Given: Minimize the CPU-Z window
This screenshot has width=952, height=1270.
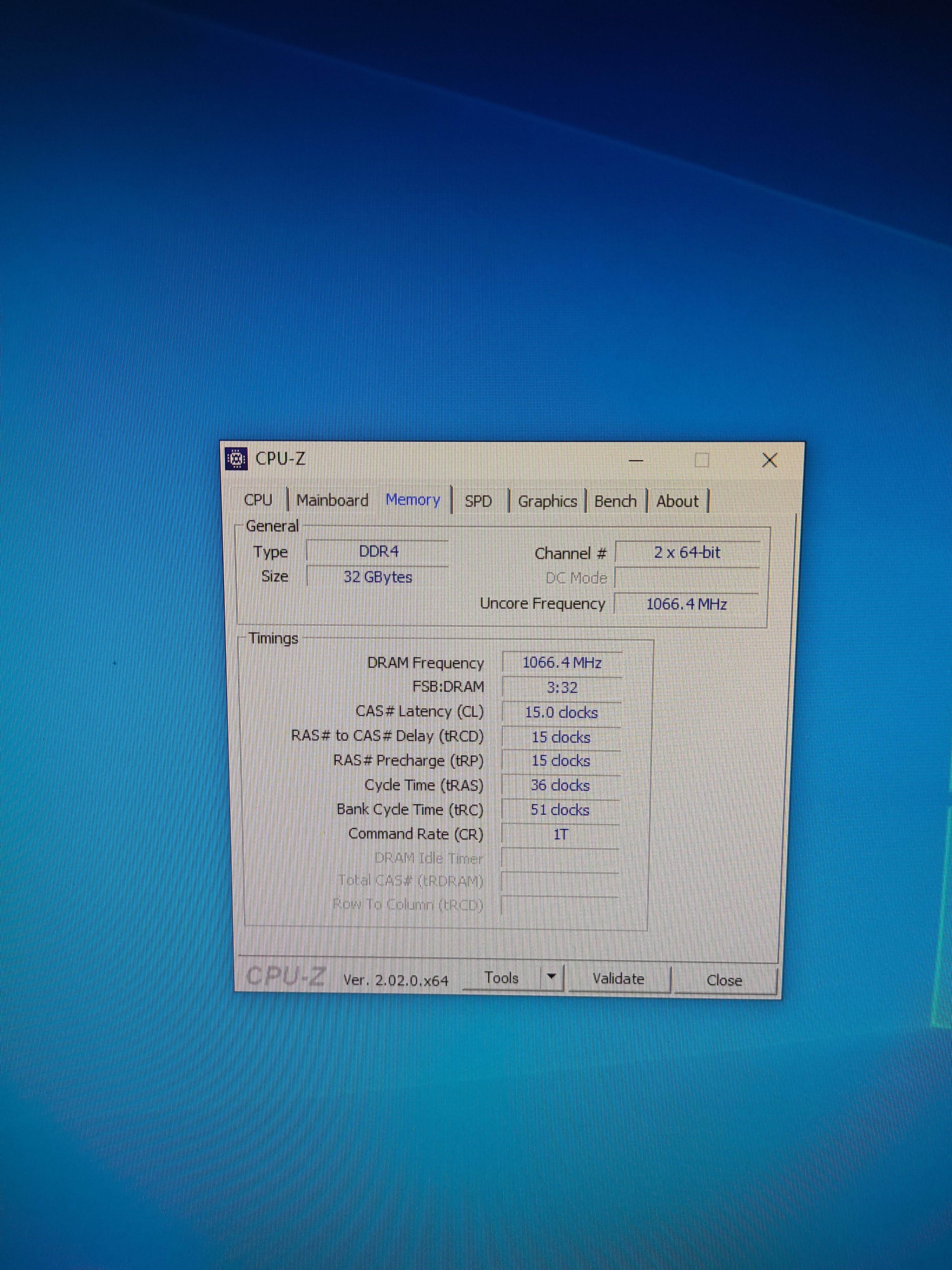Looking at the screenshot, I should (x=636, y=460).
